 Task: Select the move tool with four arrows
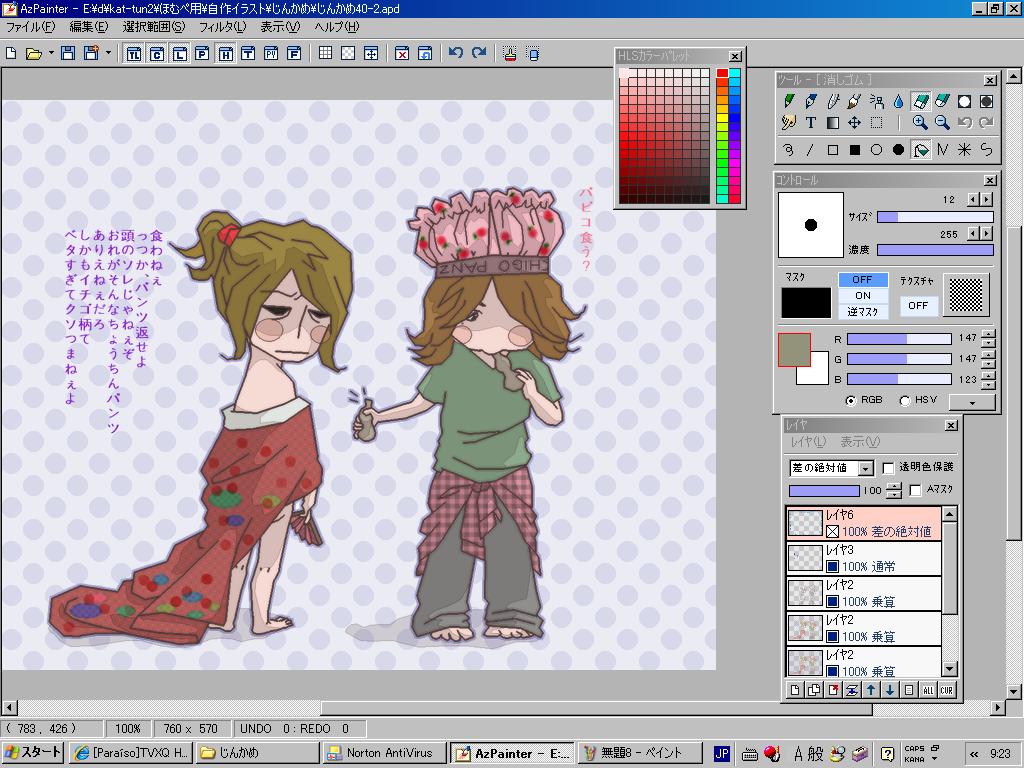point(854,123)
